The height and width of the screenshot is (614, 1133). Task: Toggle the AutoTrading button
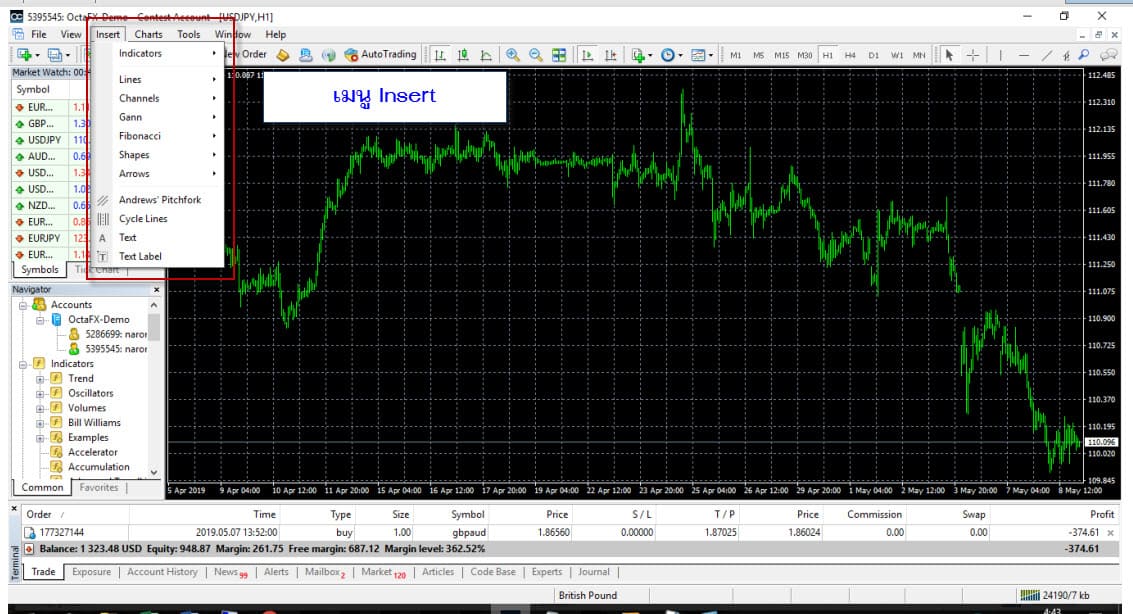[x=380, y=55]
